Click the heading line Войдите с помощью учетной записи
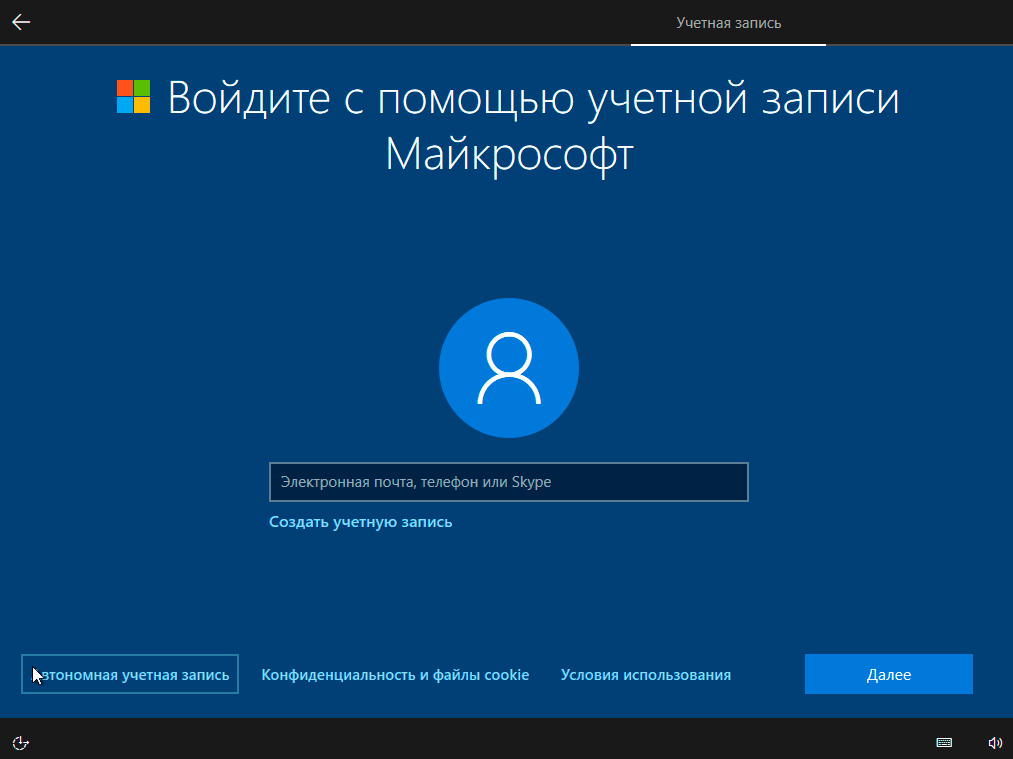Screen dimensions: 1013x759 pyautogui.click(x=533, y=99)
